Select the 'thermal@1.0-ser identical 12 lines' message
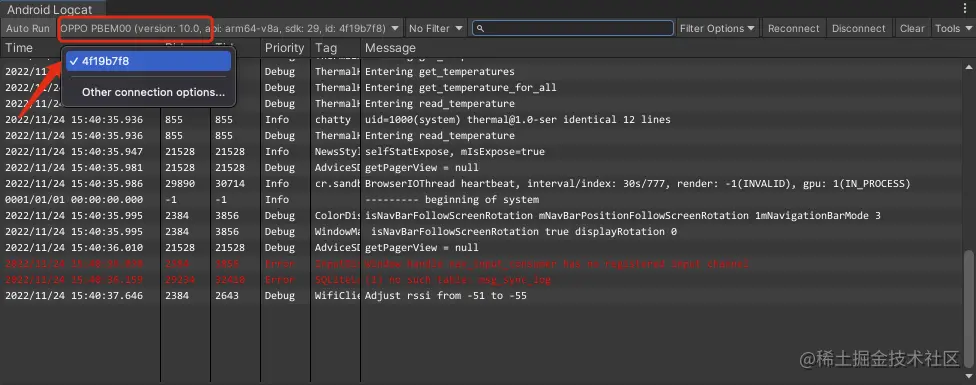The width and height of the screenshot is (976, 385). [x=518, y=119]
